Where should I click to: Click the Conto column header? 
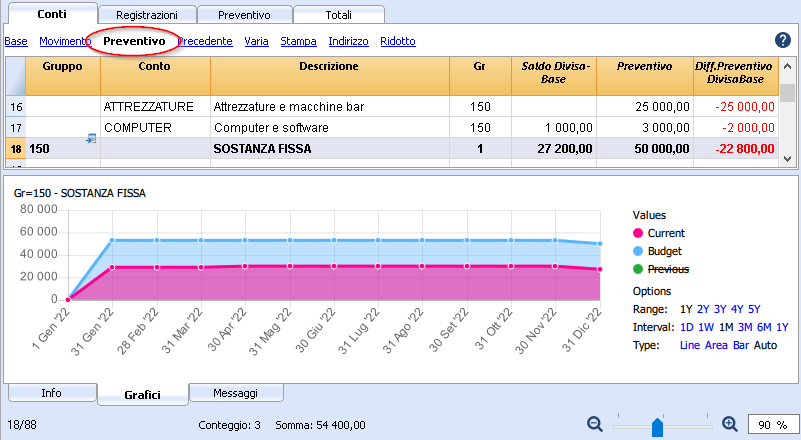pos(155,76)
